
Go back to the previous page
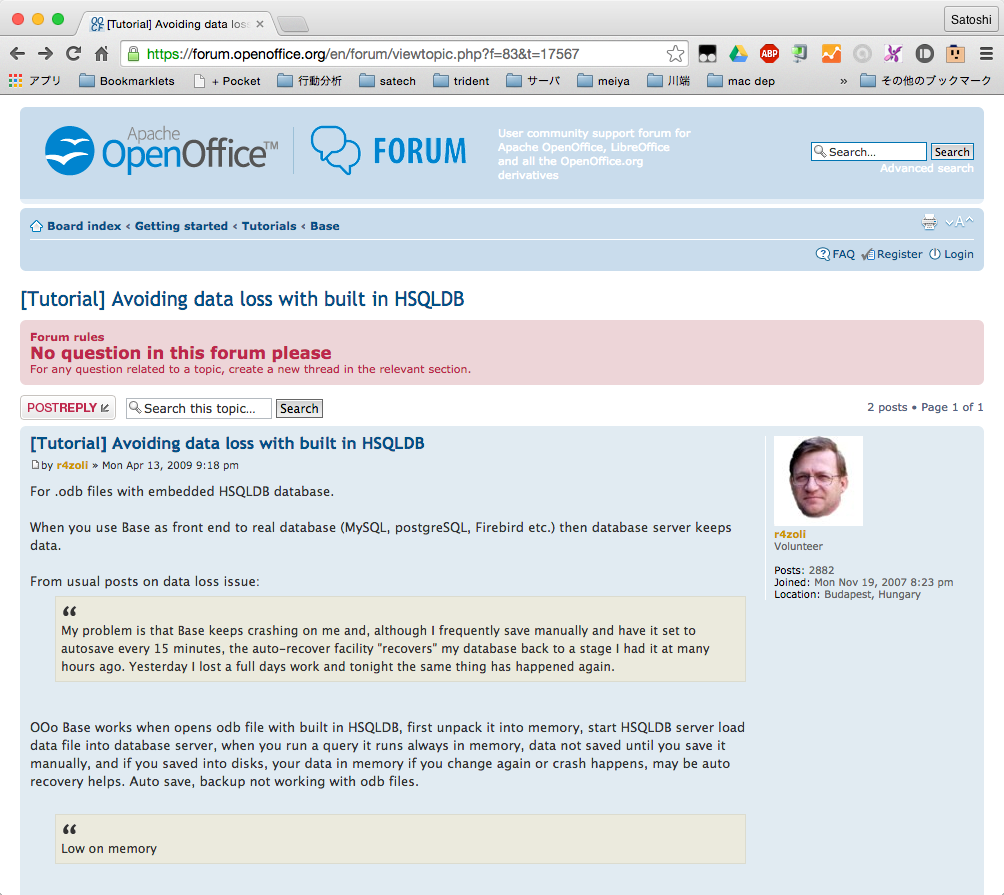(18, 54)
